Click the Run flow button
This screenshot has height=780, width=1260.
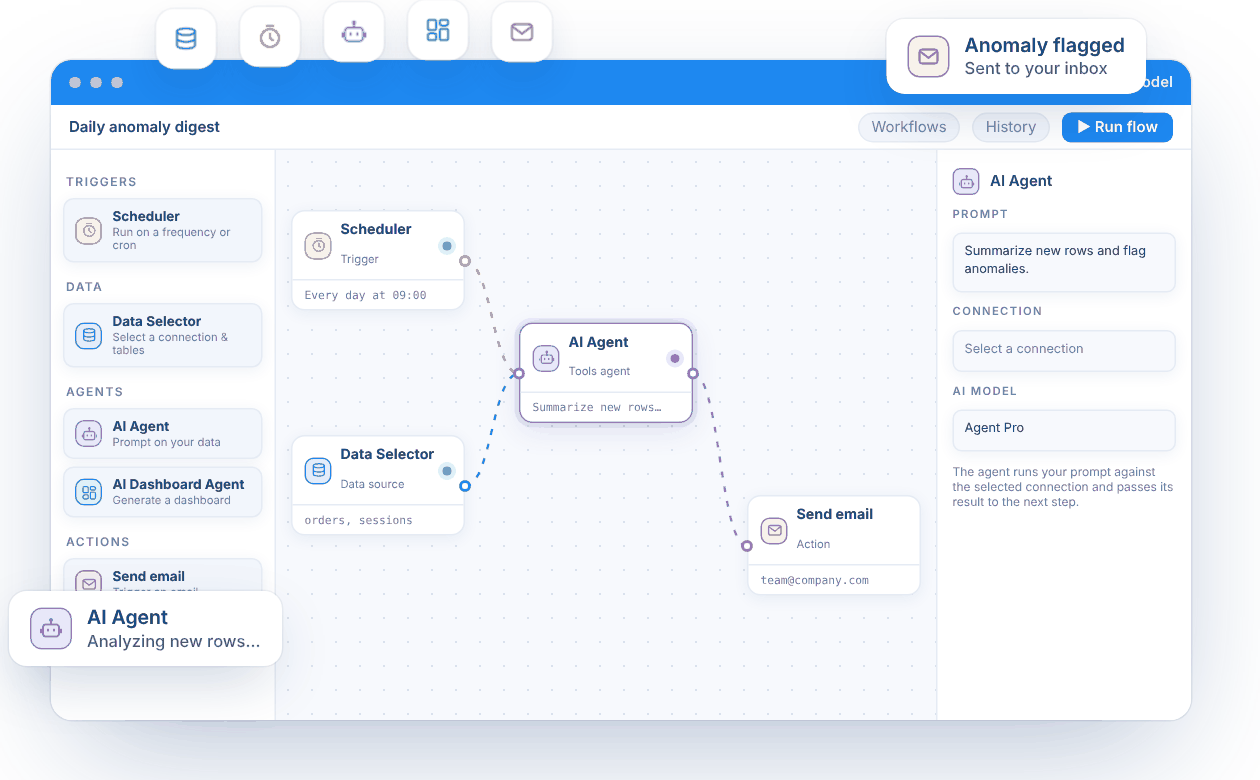(1117, 127)
